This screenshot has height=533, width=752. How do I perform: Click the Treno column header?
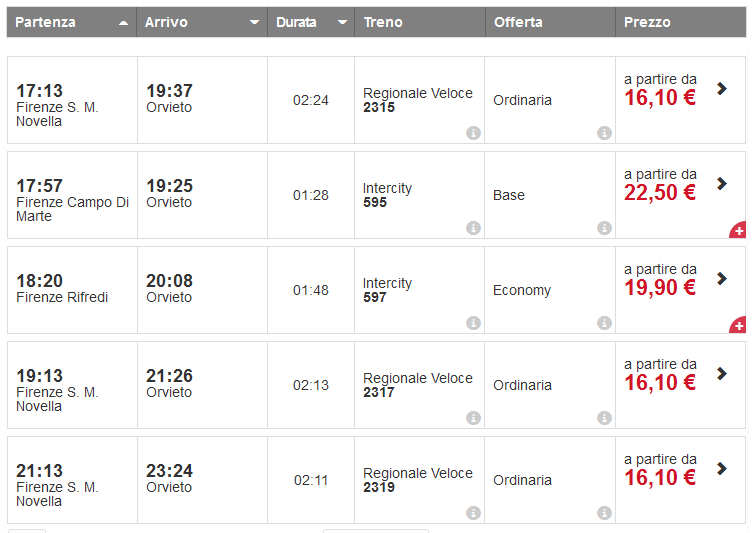click(x=385, y=22)
